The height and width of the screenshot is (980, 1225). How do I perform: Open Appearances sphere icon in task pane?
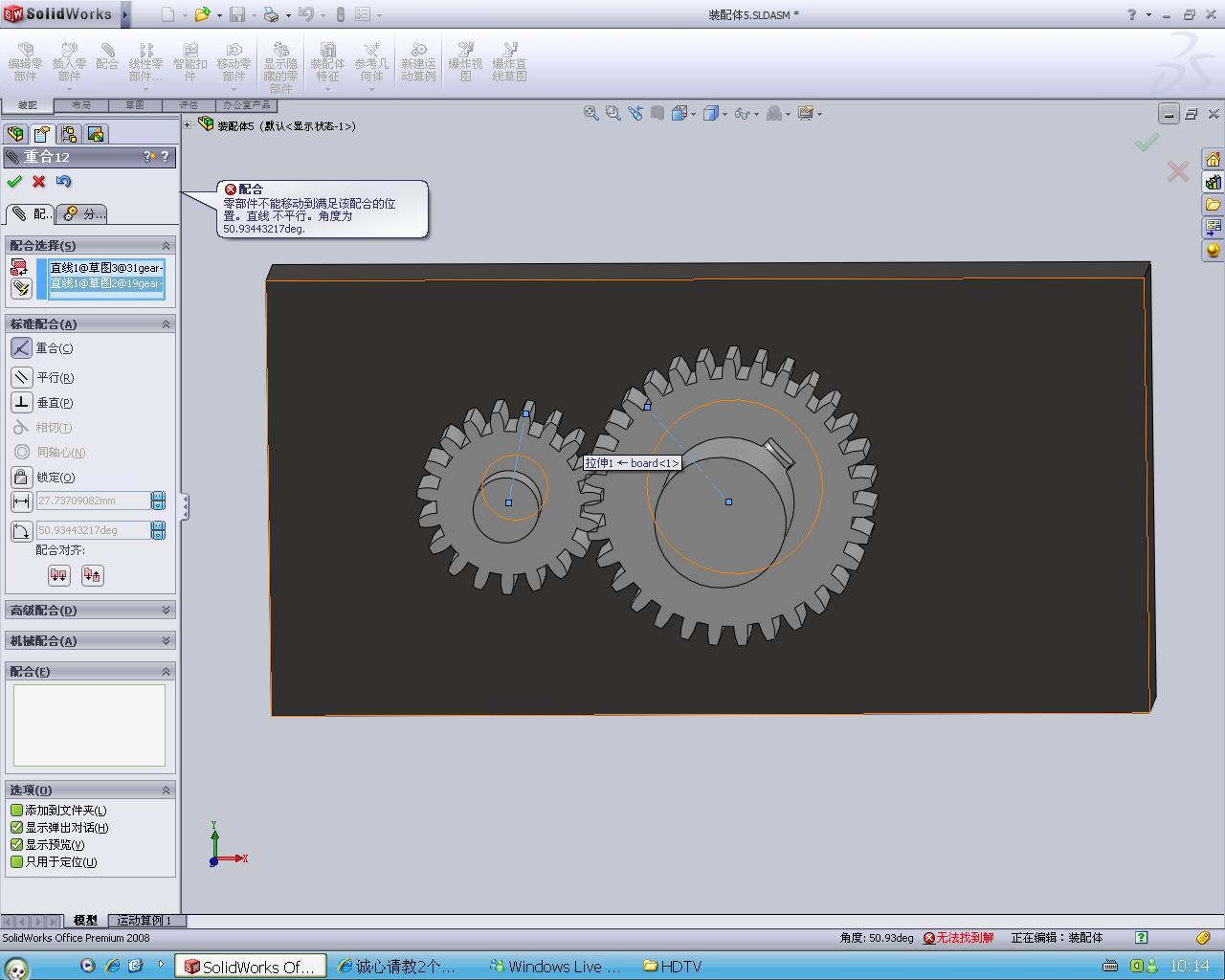click(x=1213, y=251)
